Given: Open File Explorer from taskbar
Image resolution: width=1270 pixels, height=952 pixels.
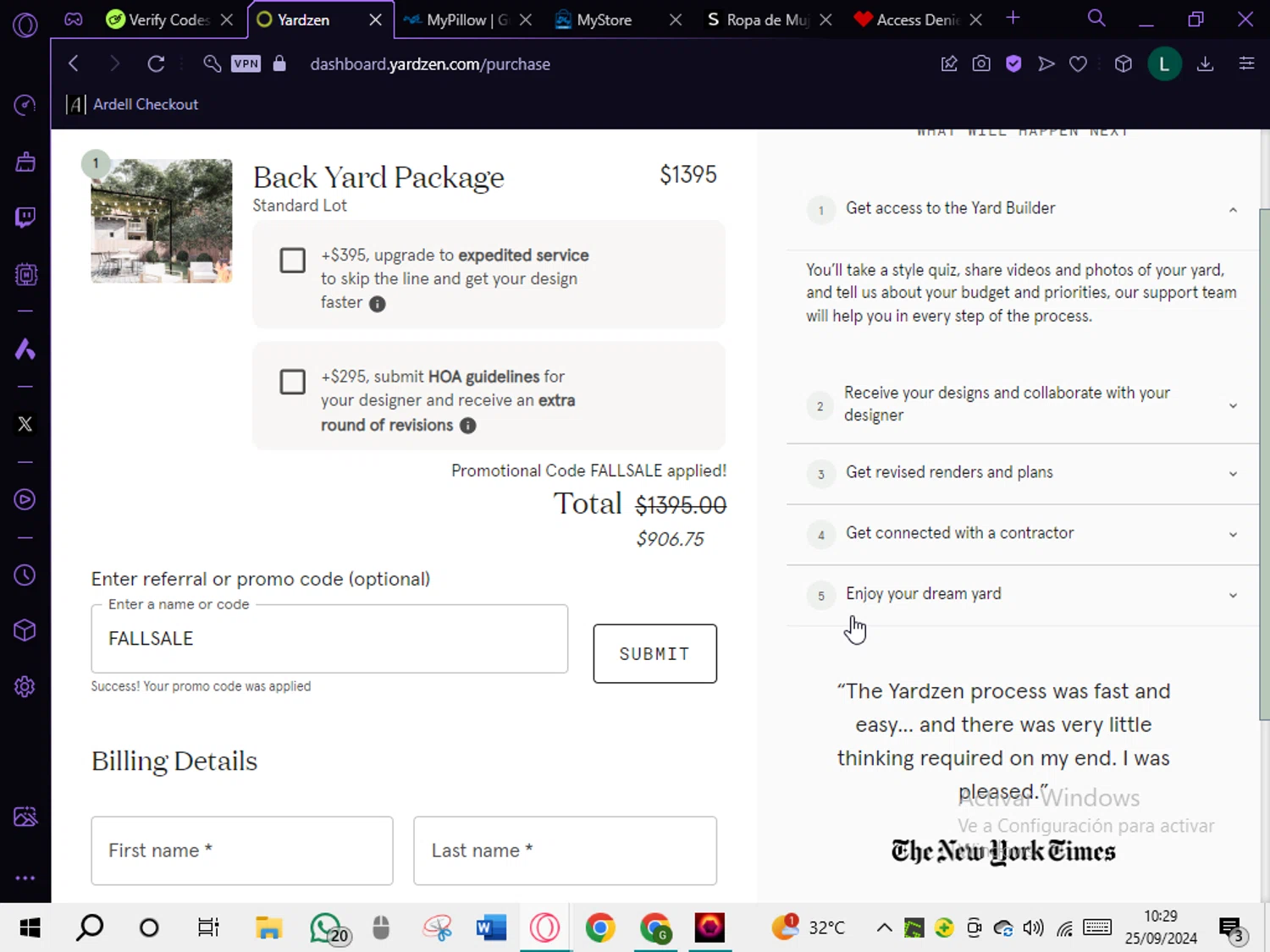Looking at the screenshot, I should (x=268, y=928).
